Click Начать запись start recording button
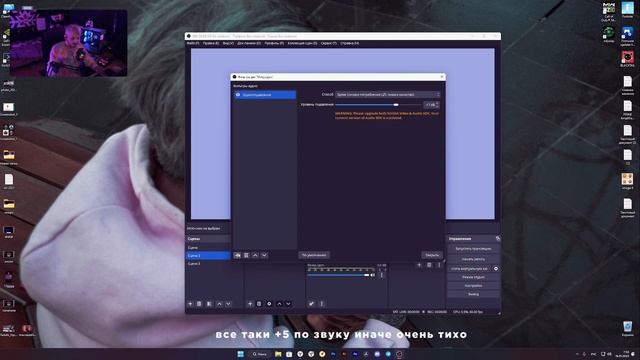 click(473, 259)
